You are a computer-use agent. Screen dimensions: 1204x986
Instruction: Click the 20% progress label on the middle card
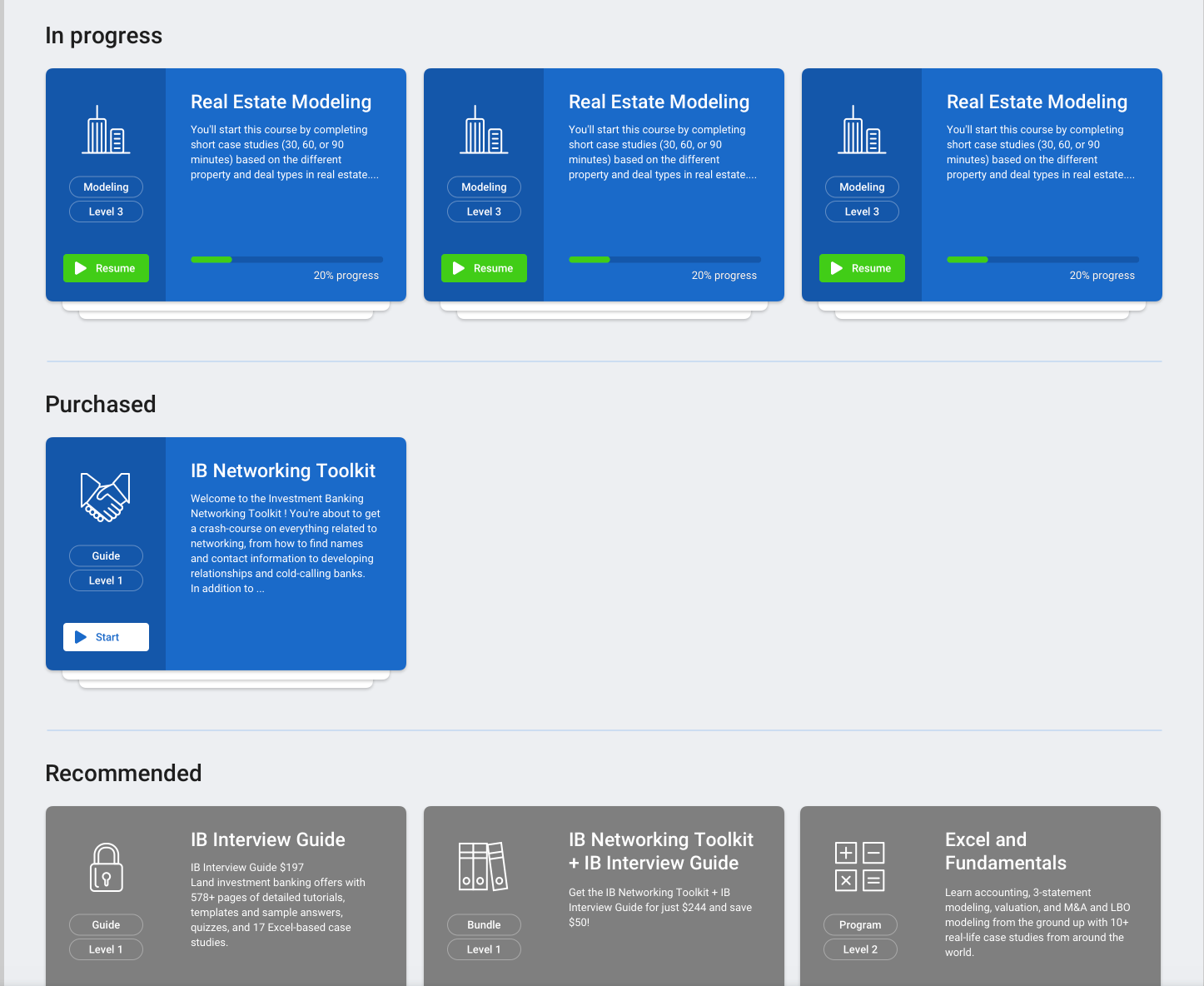coord(724,276)
